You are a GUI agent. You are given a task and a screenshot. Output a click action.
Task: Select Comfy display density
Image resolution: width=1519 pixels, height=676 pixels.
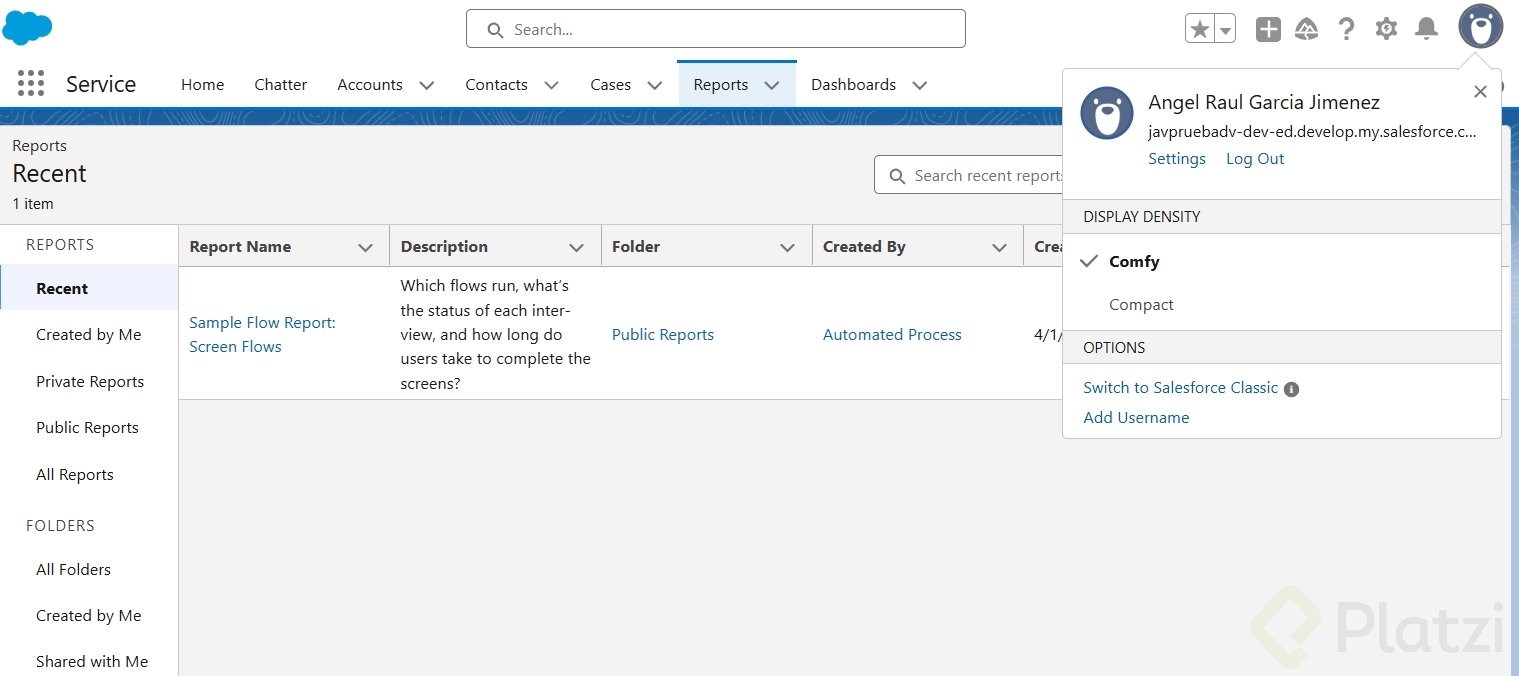point(1134,262)
